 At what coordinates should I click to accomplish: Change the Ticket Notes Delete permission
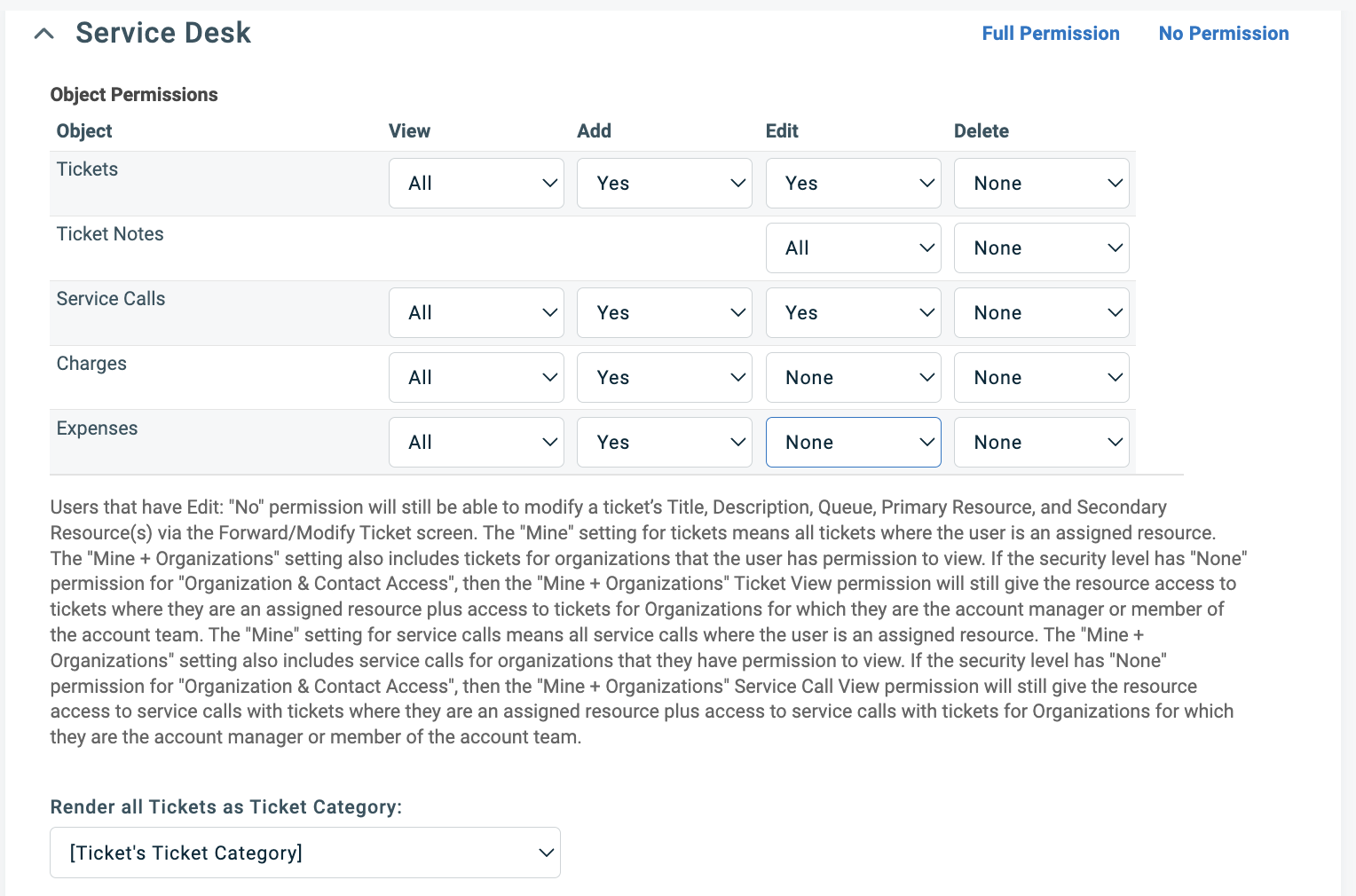point(1041,248)
